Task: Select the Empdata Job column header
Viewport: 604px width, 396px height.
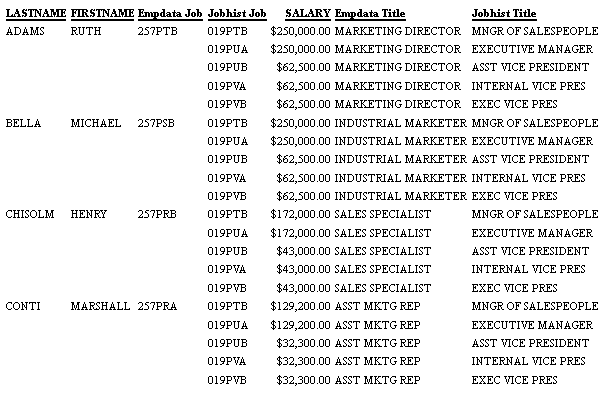Action: click(x=170, y=13)
